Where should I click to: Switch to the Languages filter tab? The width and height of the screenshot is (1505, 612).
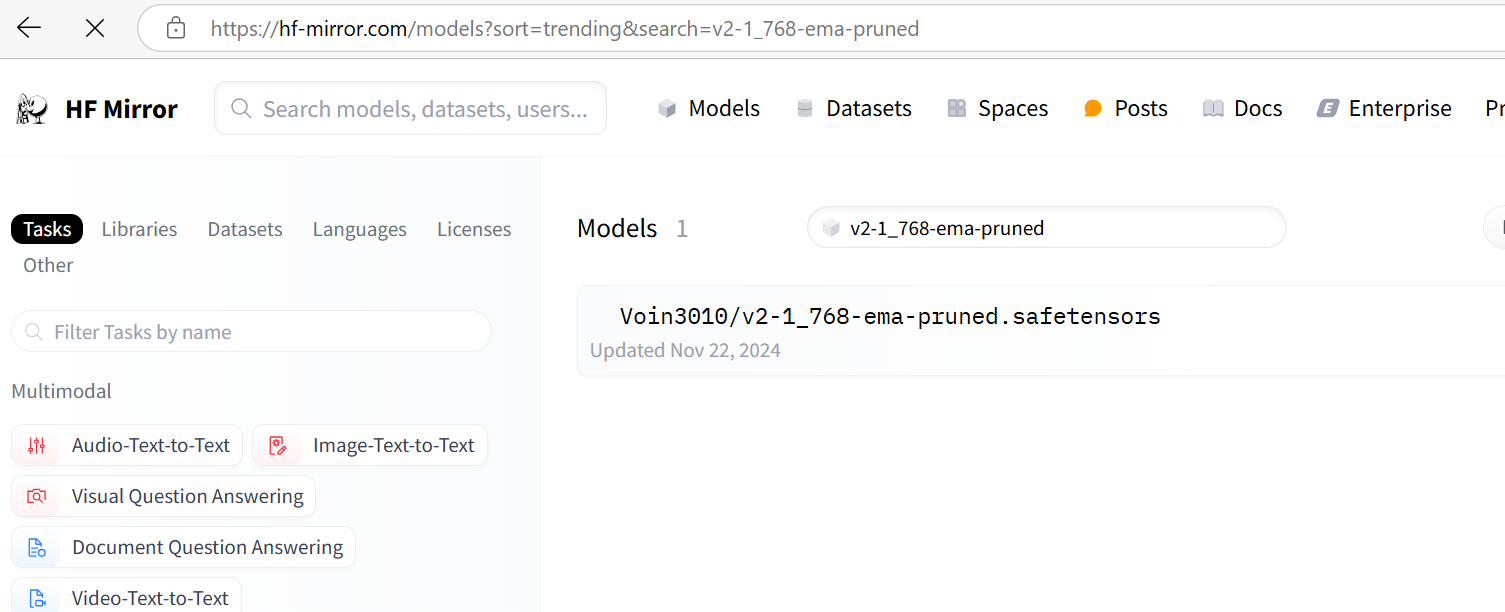[360, 229]
